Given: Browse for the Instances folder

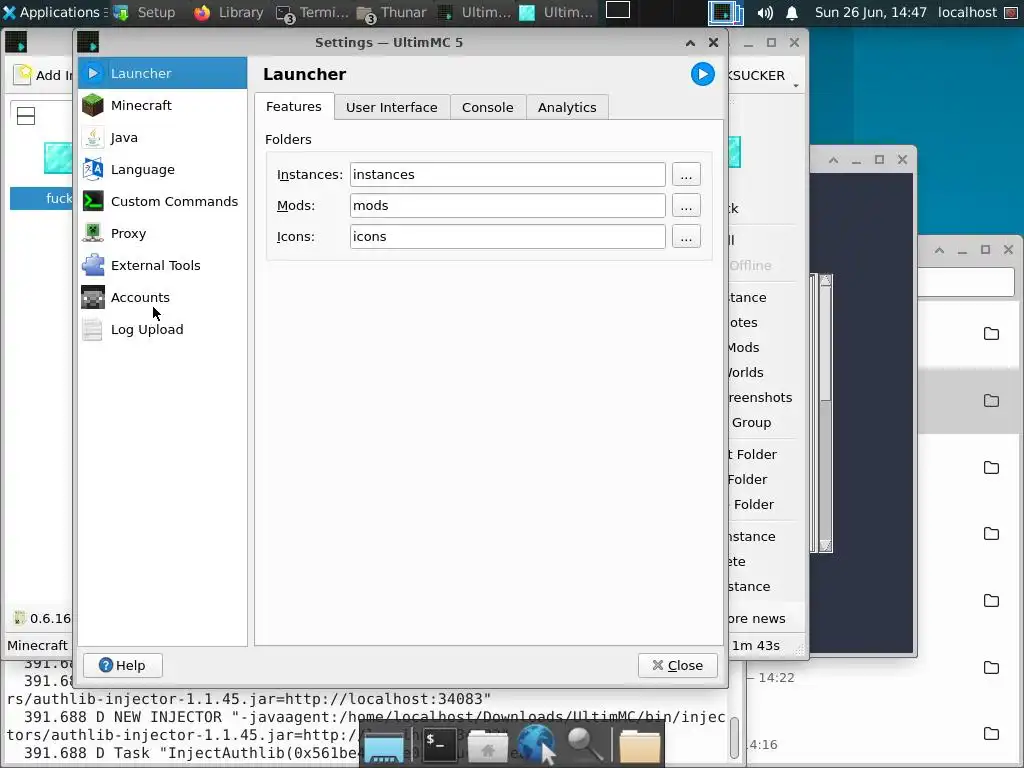Looking at the screenshot, I should (x=686, y=174).
